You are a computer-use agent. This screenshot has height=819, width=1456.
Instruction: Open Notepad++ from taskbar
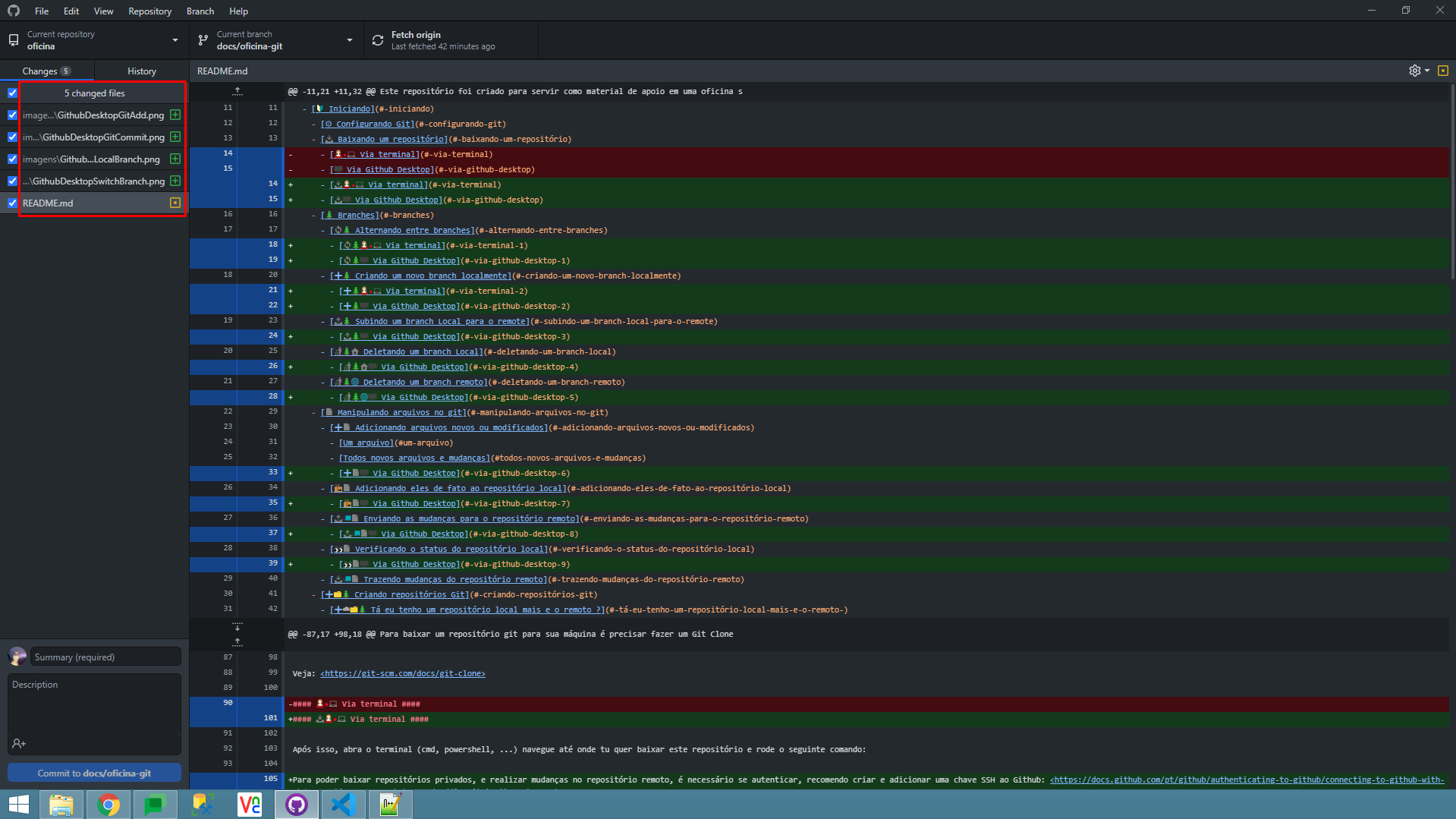point(390,805)
